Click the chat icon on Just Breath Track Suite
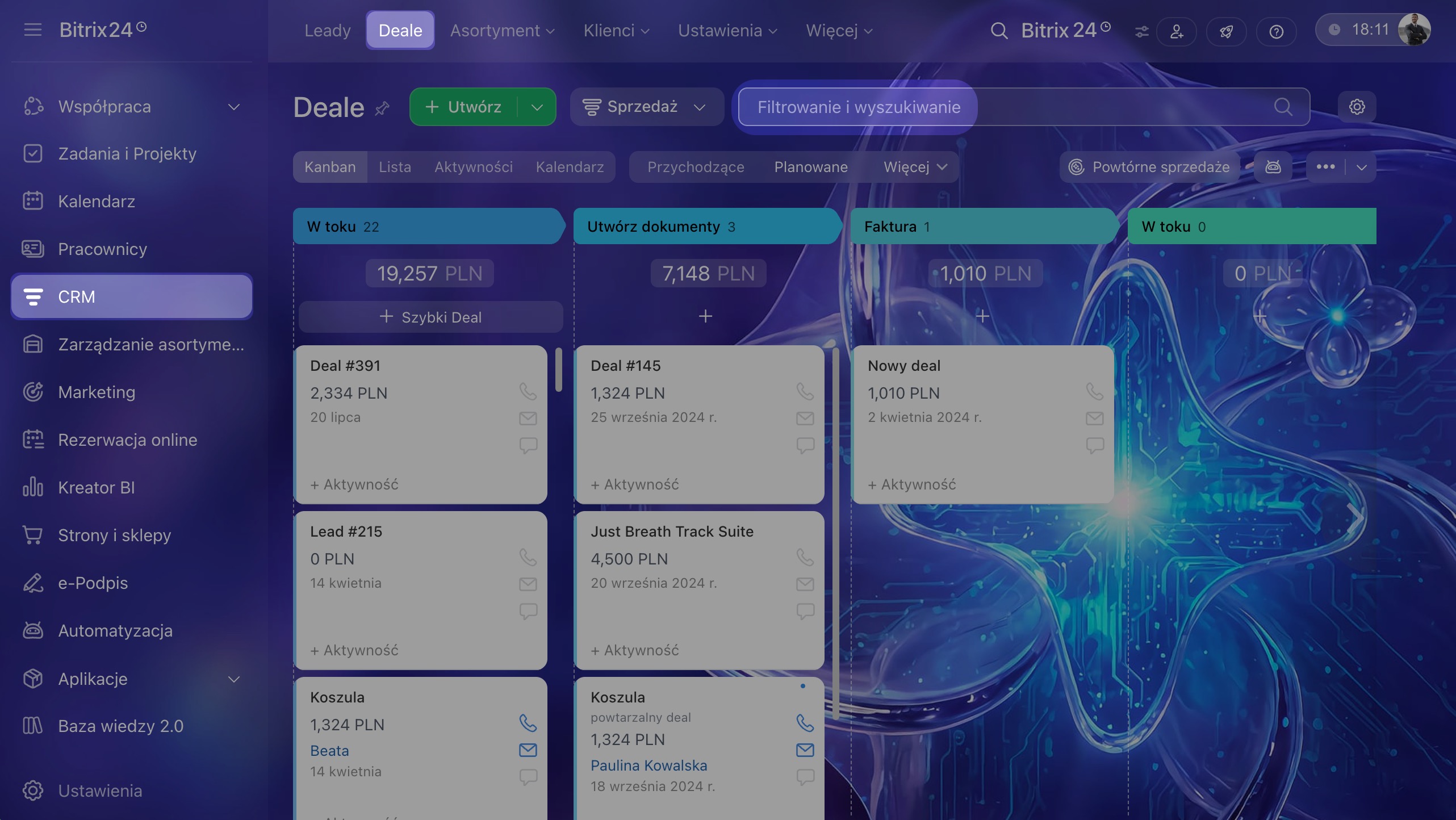Image resolution: width=1456 pixels, height=820 pixels. click(x=805, y=611)
